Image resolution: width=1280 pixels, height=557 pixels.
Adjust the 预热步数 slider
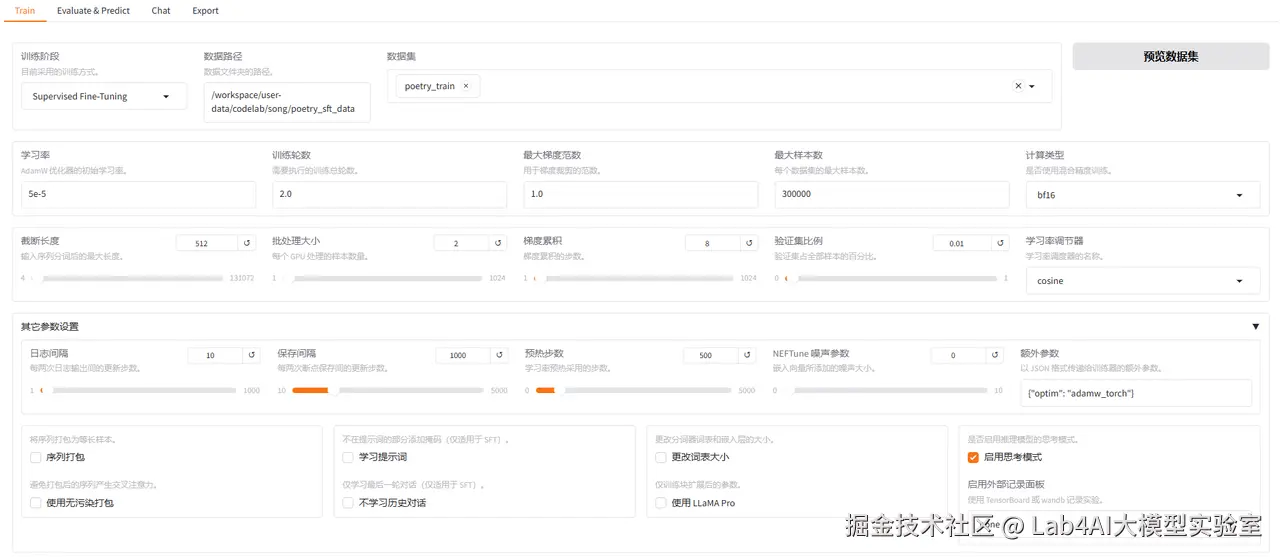click(634, 390)
